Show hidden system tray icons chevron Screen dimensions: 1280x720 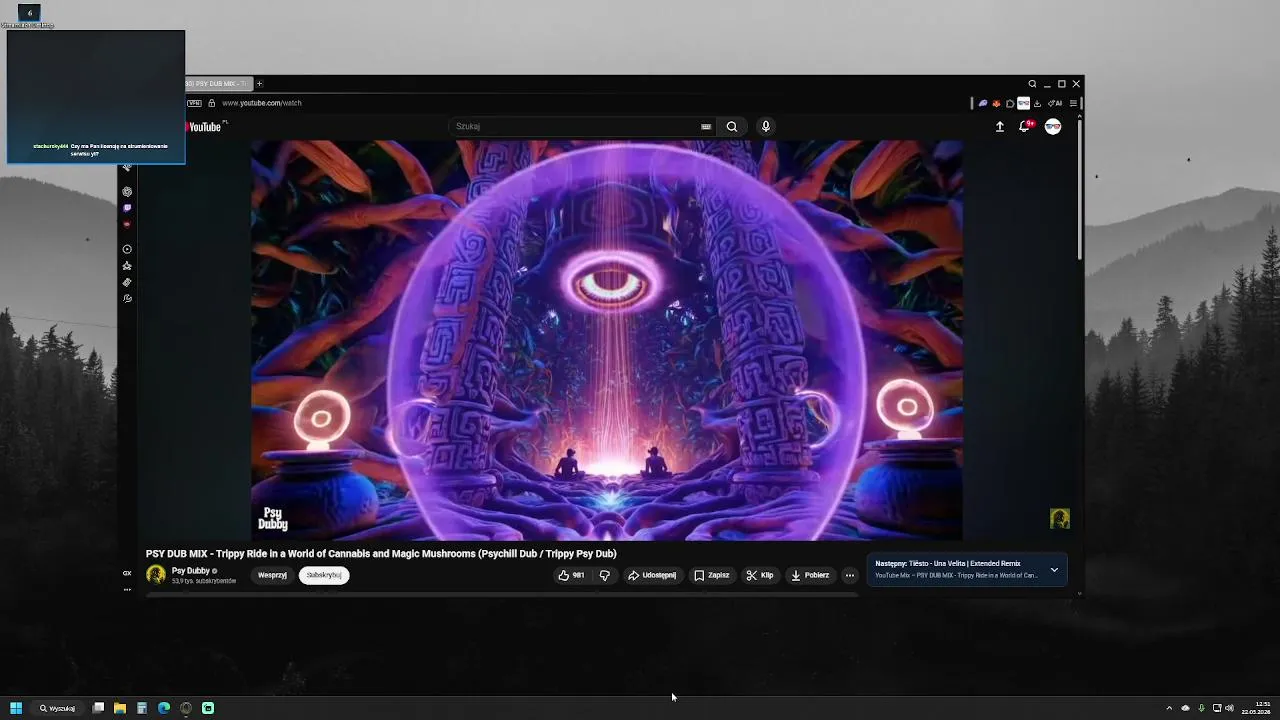click(1169, 708)
